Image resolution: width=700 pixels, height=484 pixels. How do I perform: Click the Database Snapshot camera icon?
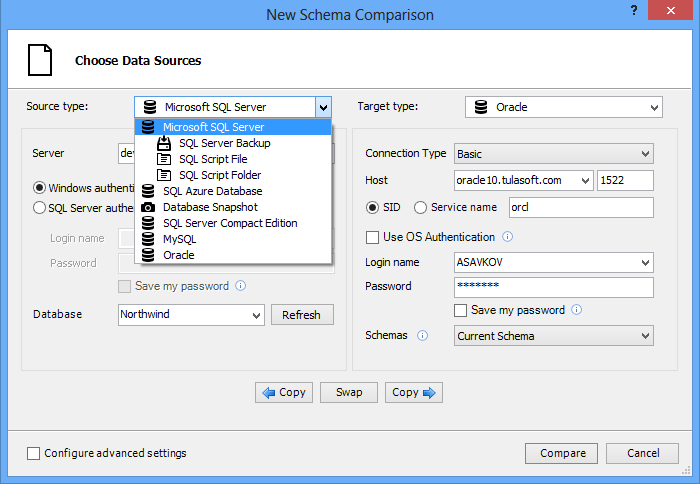tap(148, 207)
